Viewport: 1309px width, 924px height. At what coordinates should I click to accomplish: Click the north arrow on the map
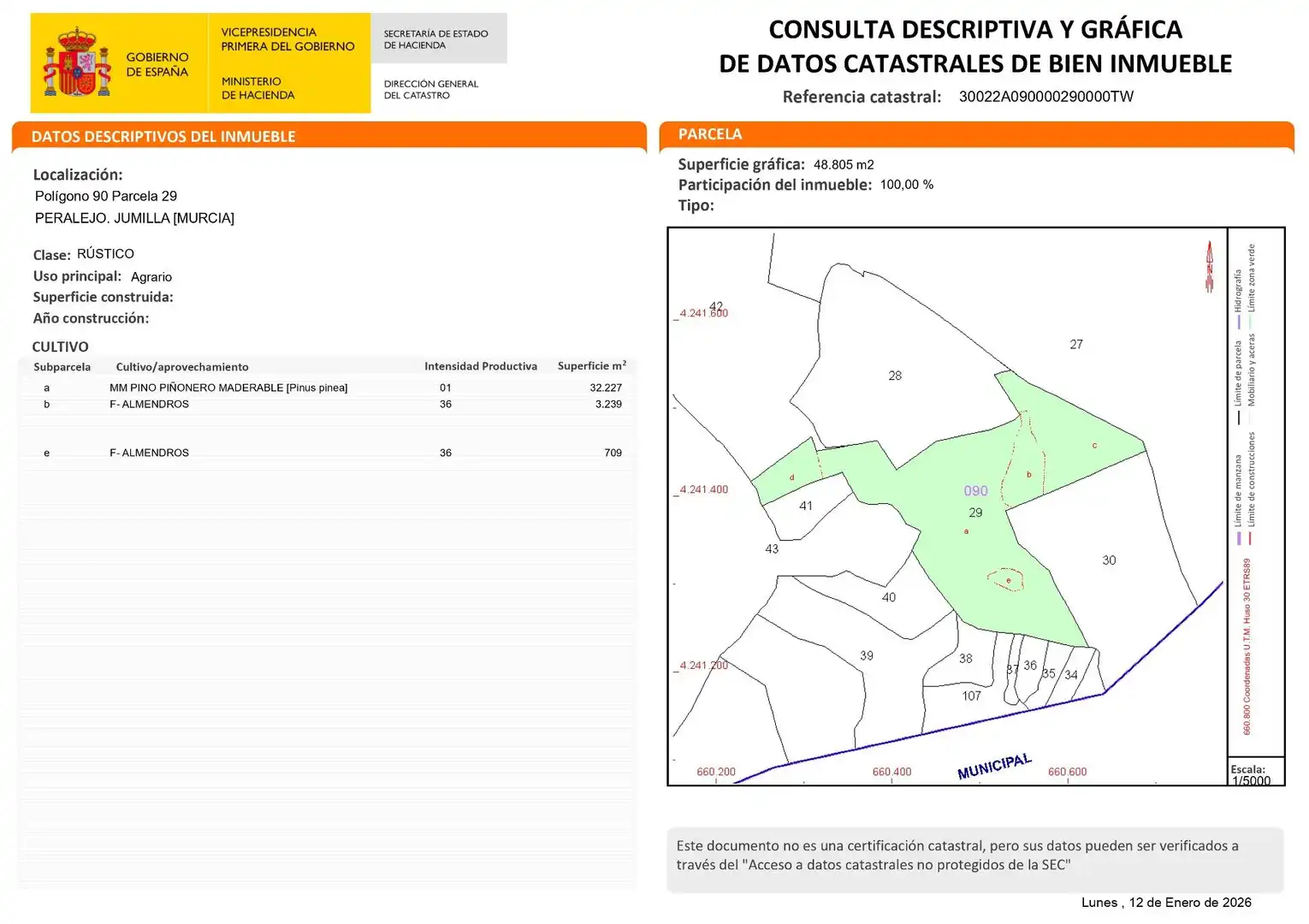(1210, 266)
